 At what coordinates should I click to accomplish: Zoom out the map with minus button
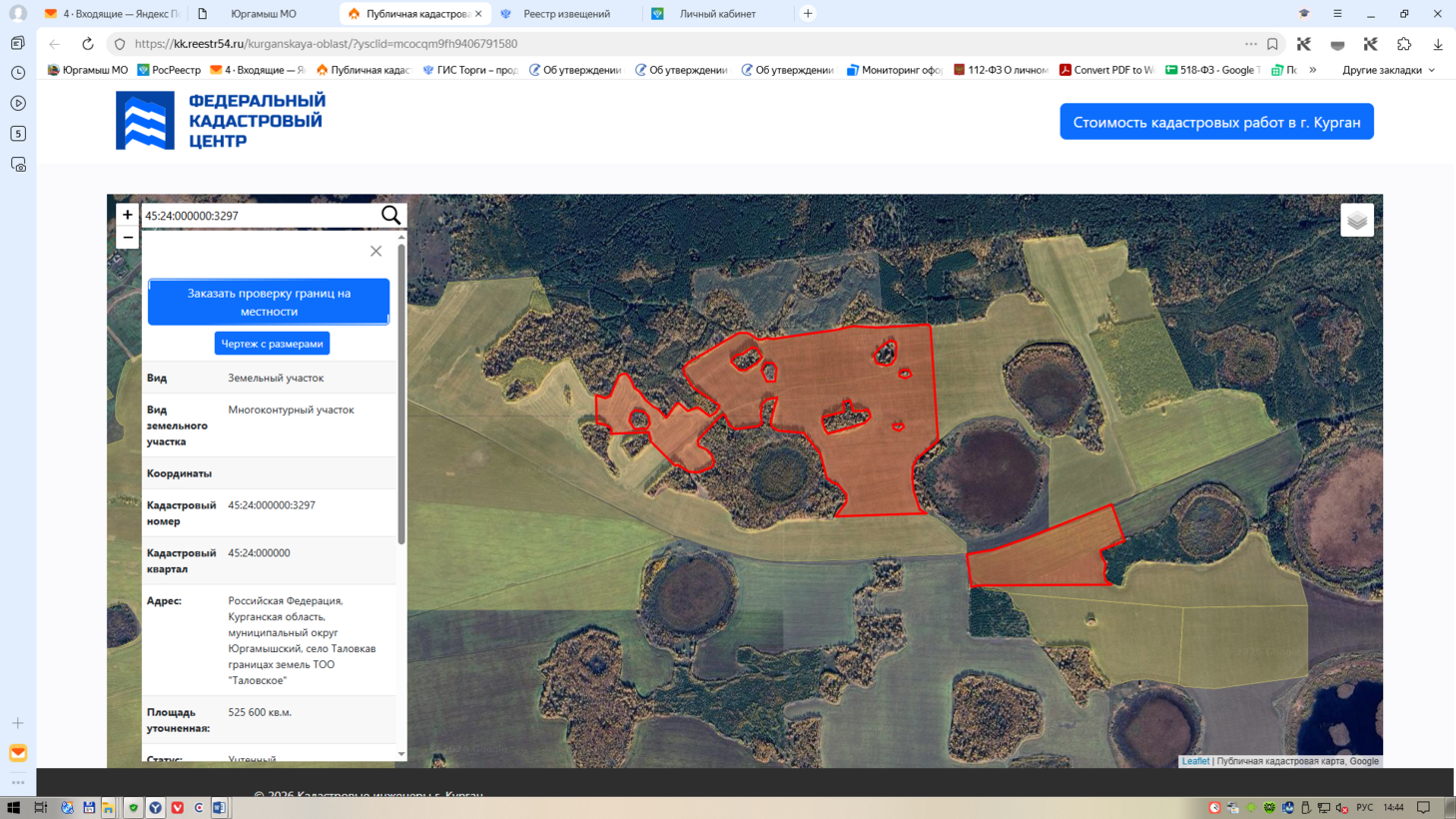(x=127, y=237)
